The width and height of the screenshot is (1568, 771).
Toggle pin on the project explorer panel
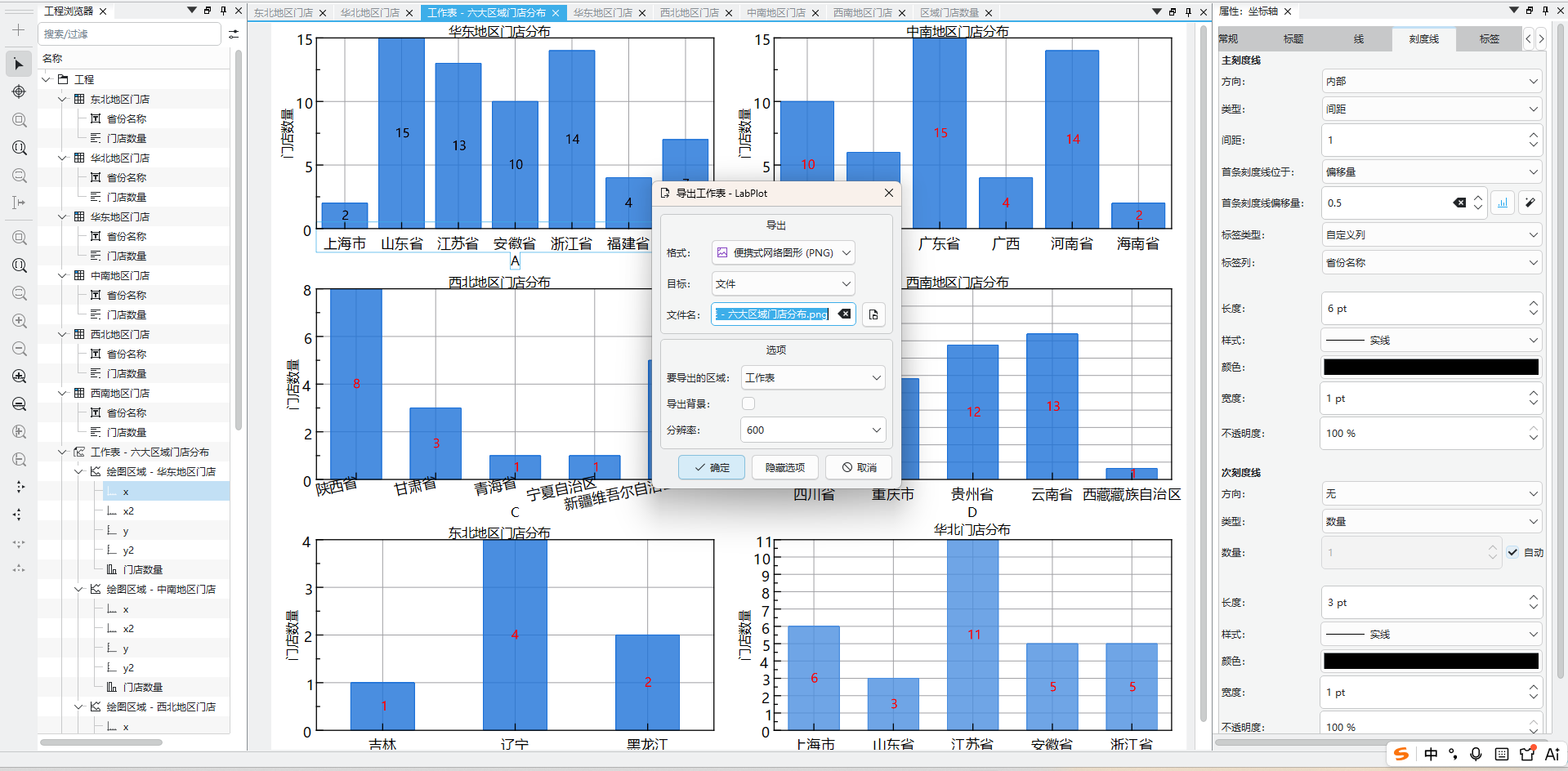pos(223,11)
